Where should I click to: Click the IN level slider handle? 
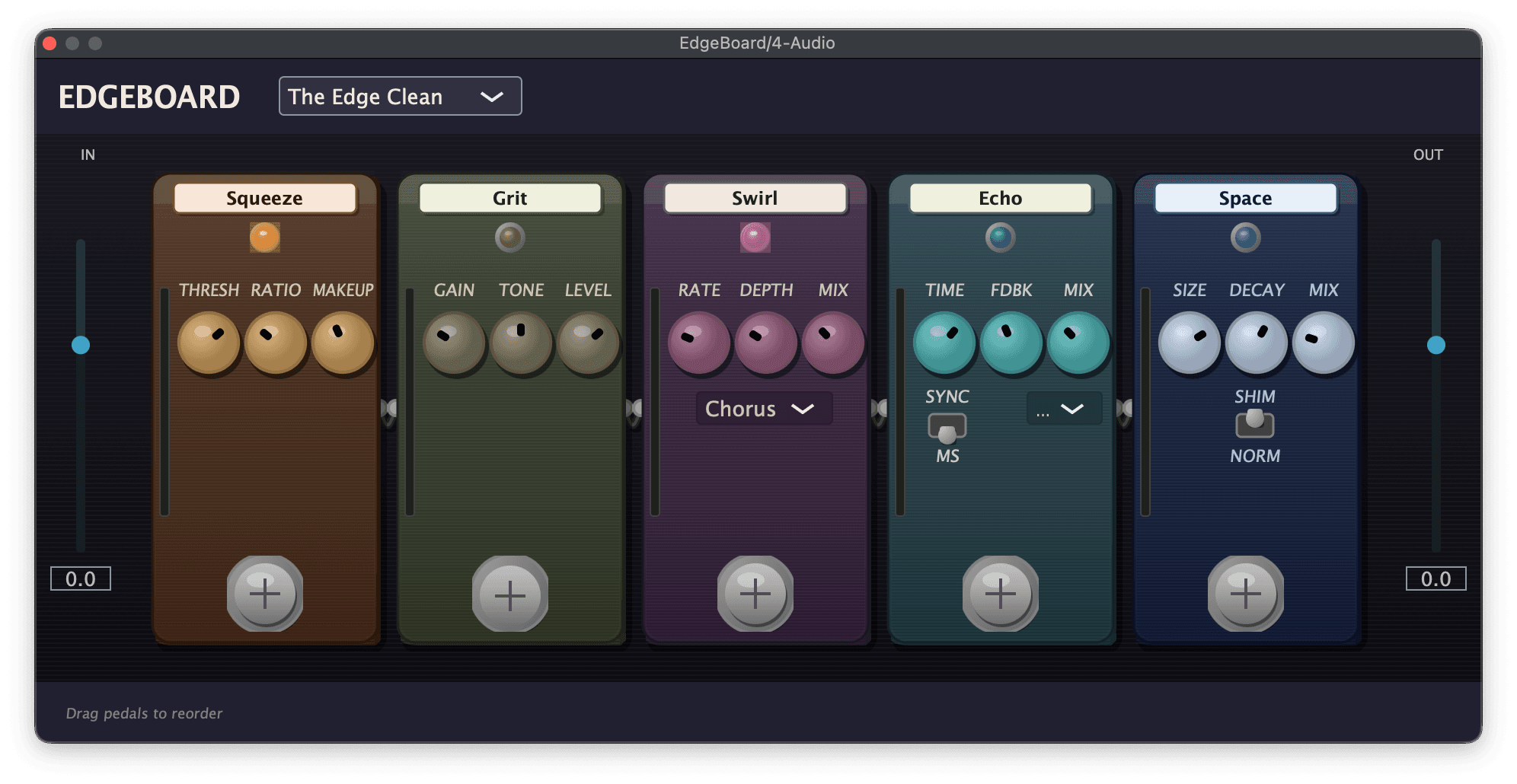[x=80, y=345]
